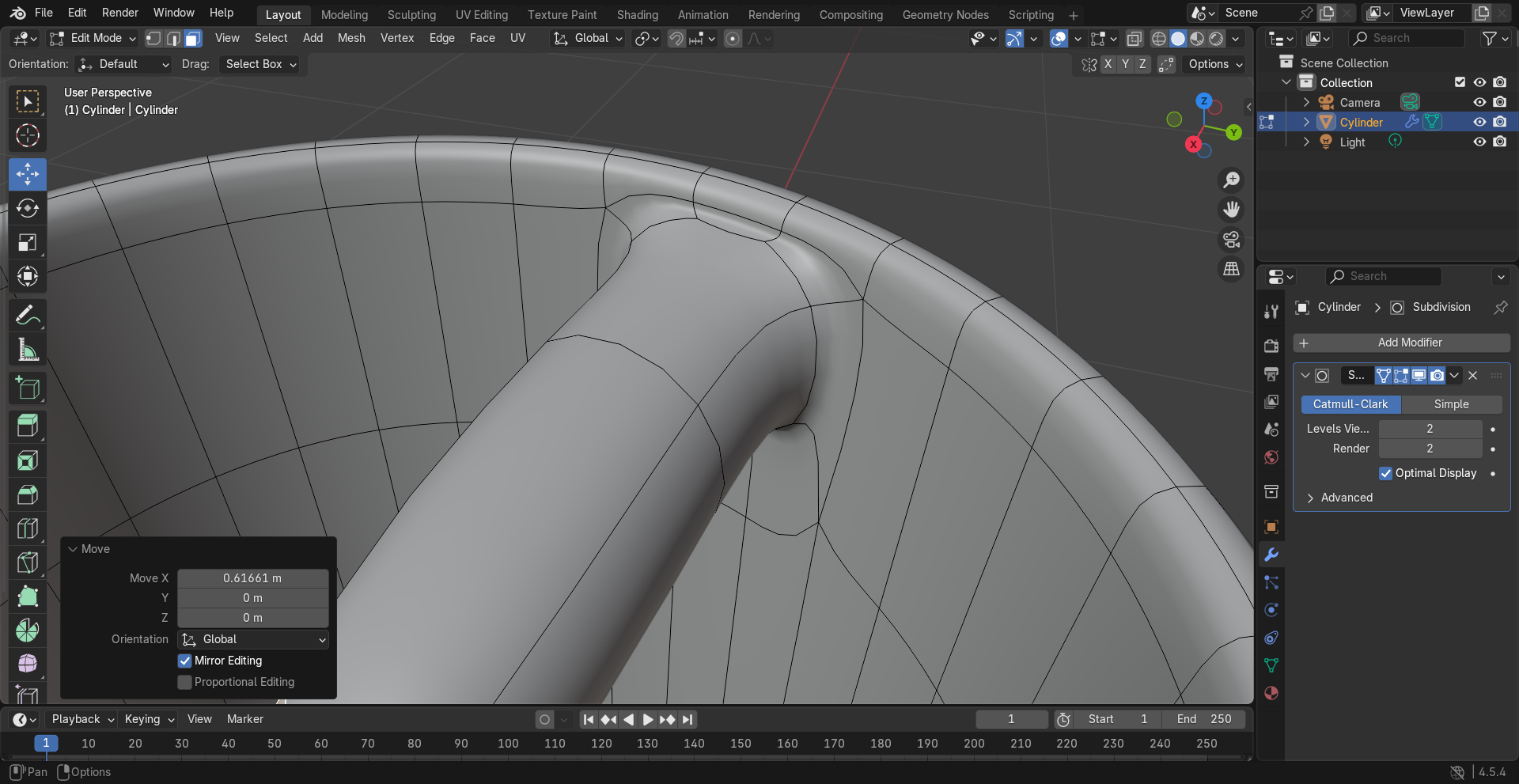Click the viewport zoom magnifier icon
Screen dimensions: 1519x784
[x=1231, y=180]
